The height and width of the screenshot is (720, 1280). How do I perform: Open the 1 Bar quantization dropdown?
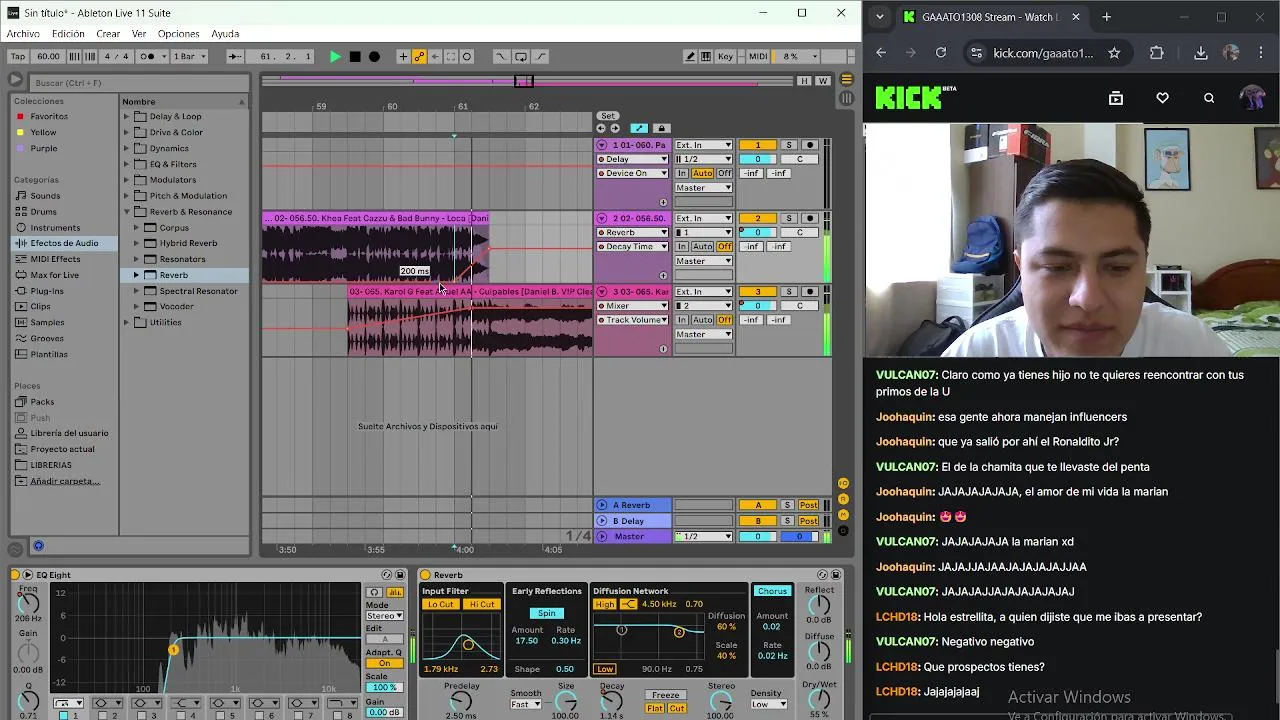189,57
